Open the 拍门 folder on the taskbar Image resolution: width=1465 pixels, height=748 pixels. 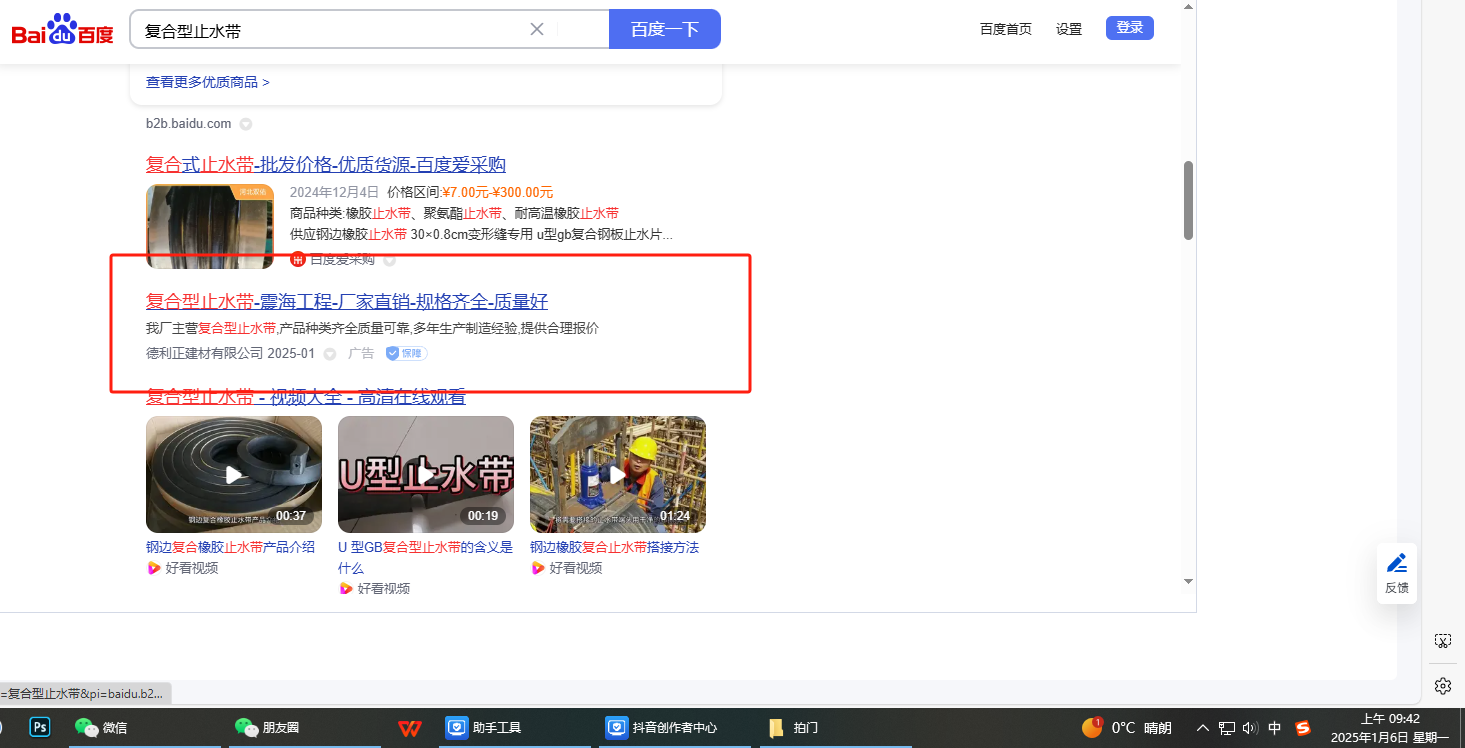tap(835, 727)
